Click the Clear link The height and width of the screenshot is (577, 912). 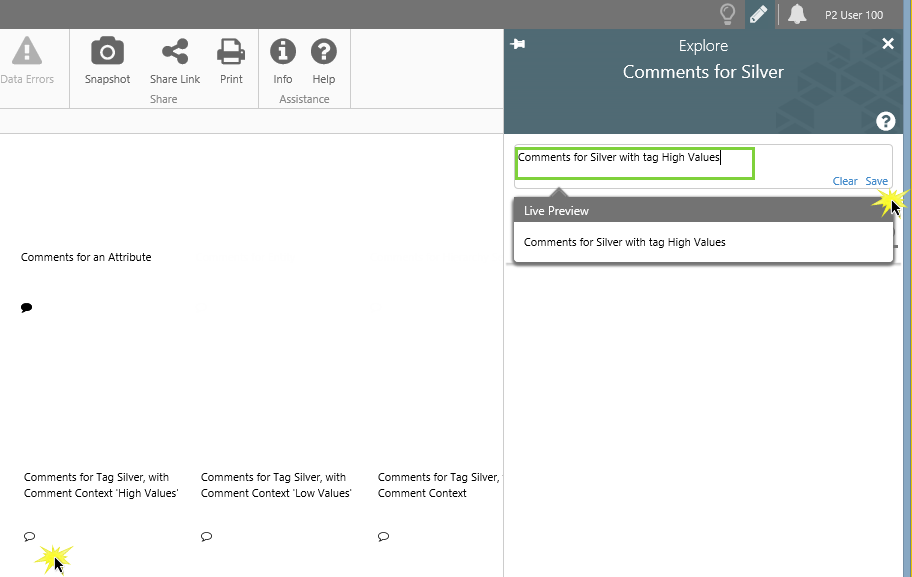(845, 181)
